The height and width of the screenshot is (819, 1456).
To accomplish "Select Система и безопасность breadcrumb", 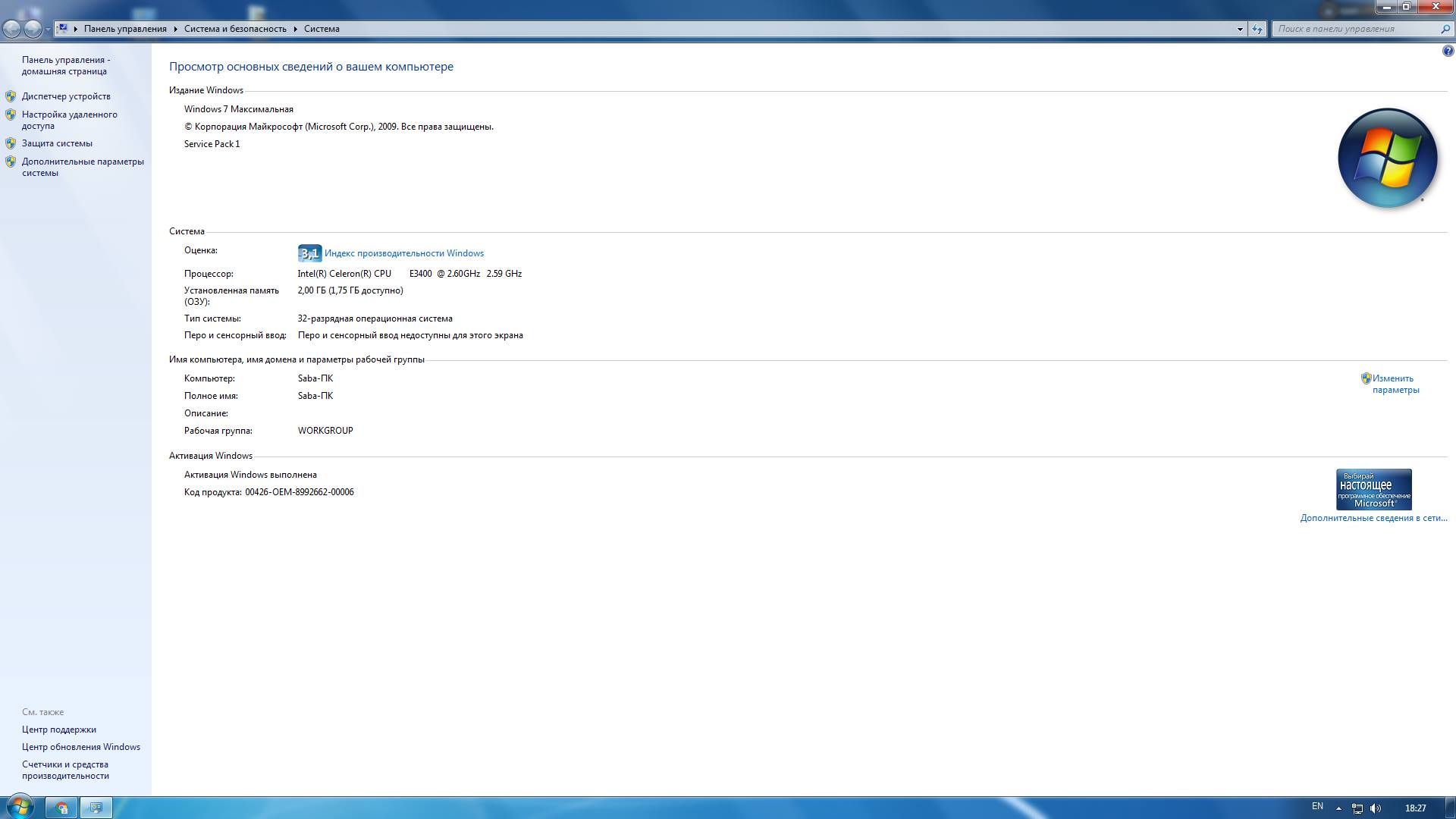I will point(235,29).
